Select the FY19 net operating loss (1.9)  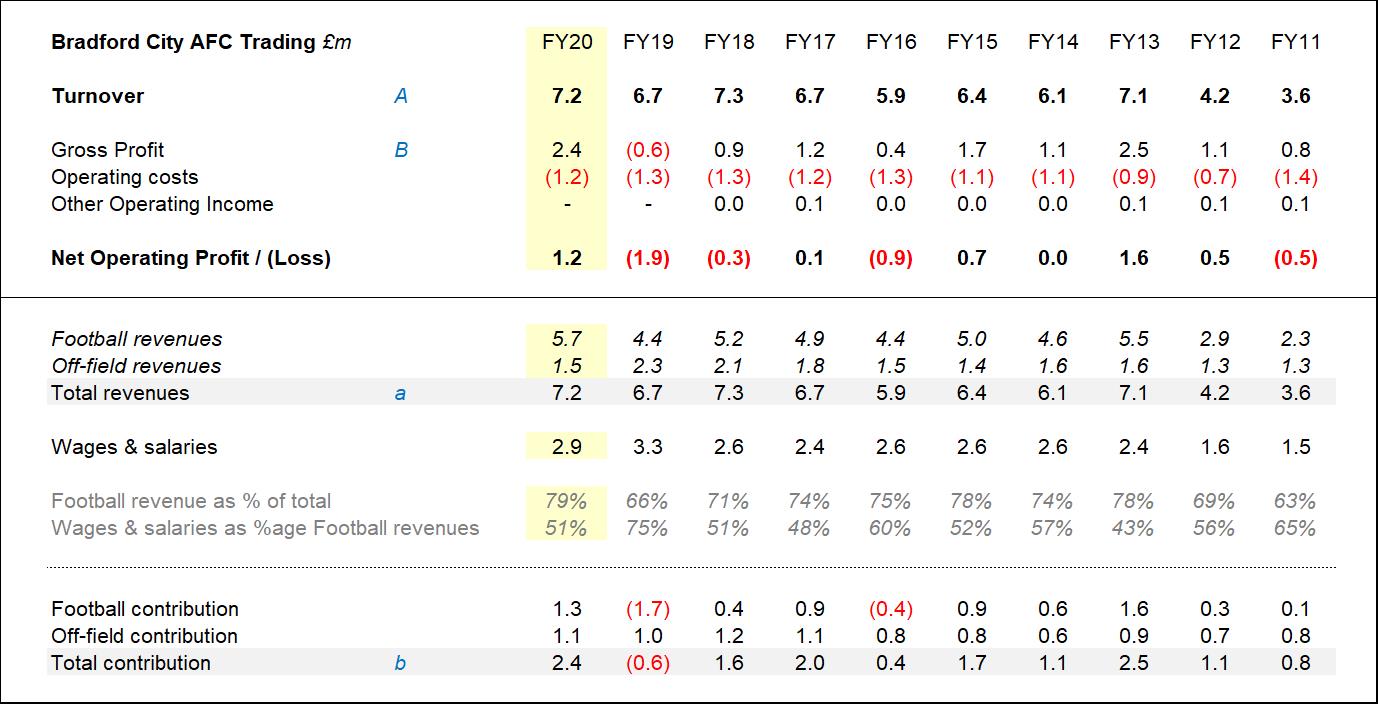click(x=647, y=258)
